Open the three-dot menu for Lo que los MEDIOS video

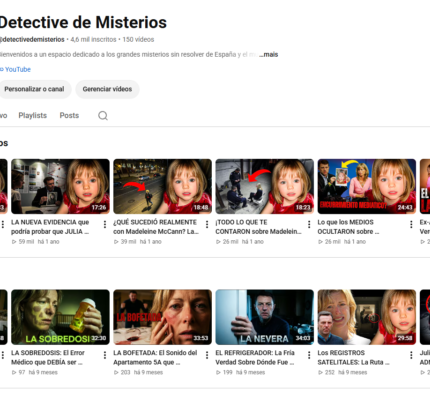click(411, 224)
